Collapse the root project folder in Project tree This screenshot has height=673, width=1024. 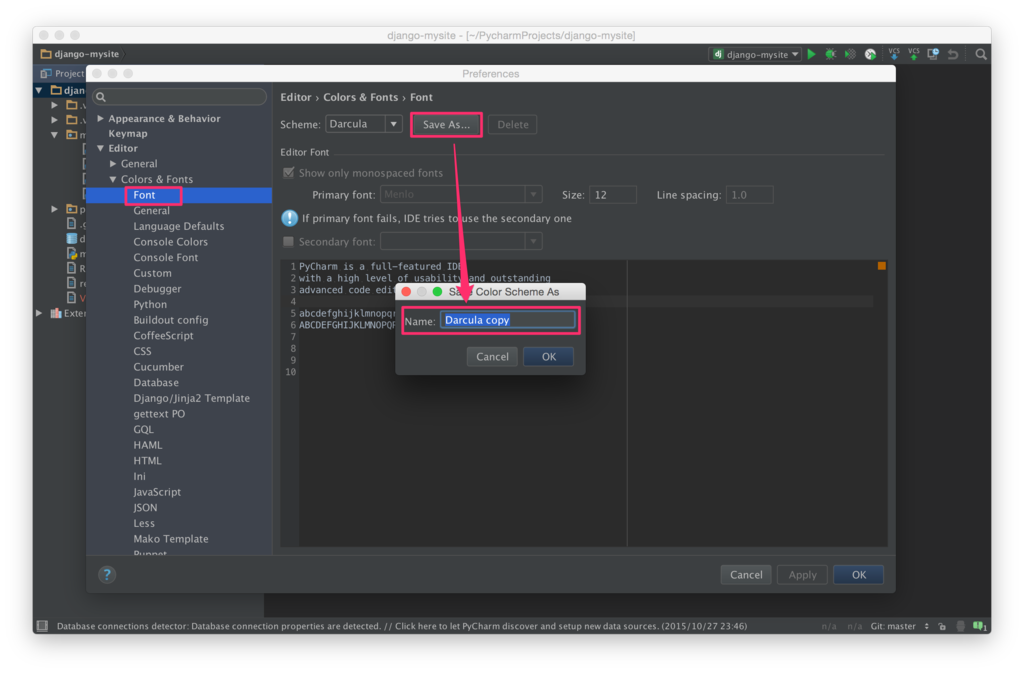coord(39,89)
